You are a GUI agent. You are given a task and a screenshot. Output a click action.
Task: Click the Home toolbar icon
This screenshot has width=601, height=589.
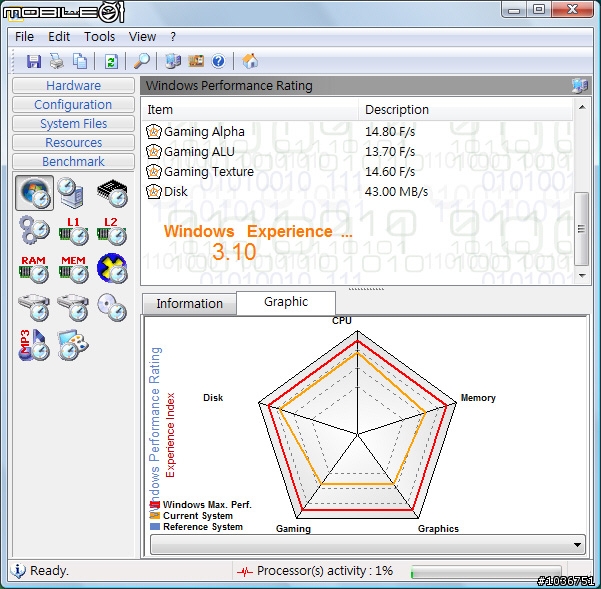pyautogui.click(x=250, y=61)
